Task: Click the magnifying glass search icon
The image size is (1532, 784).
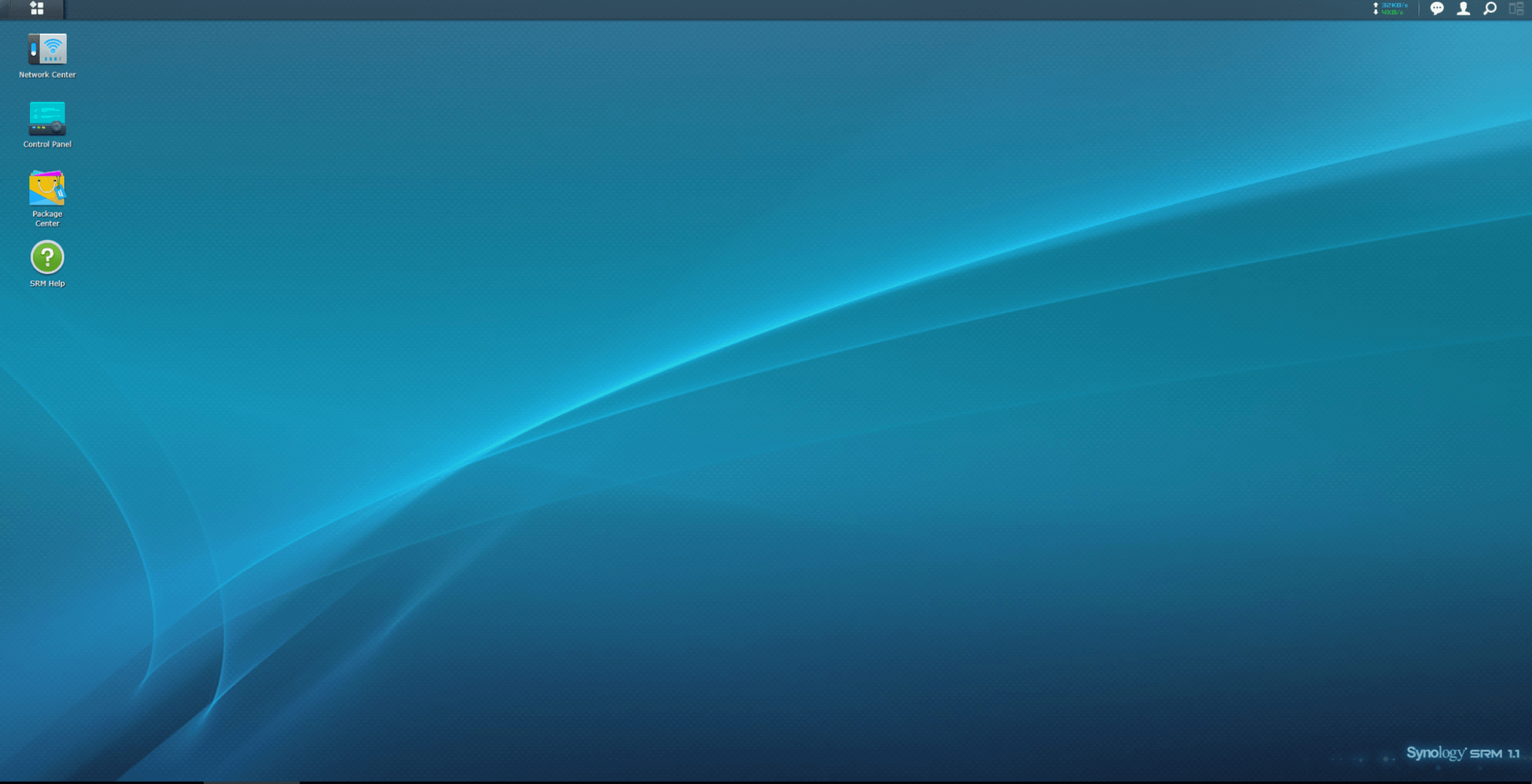Action: [x=1490, y=8]
